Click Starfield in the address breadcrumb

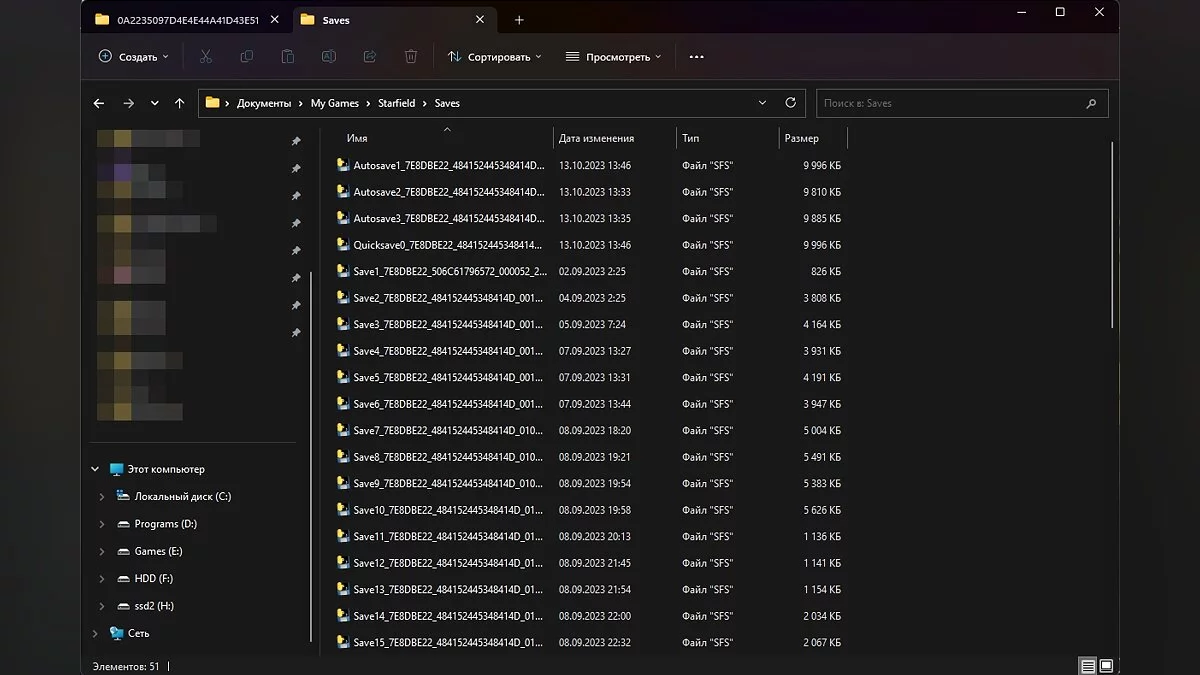396,103
